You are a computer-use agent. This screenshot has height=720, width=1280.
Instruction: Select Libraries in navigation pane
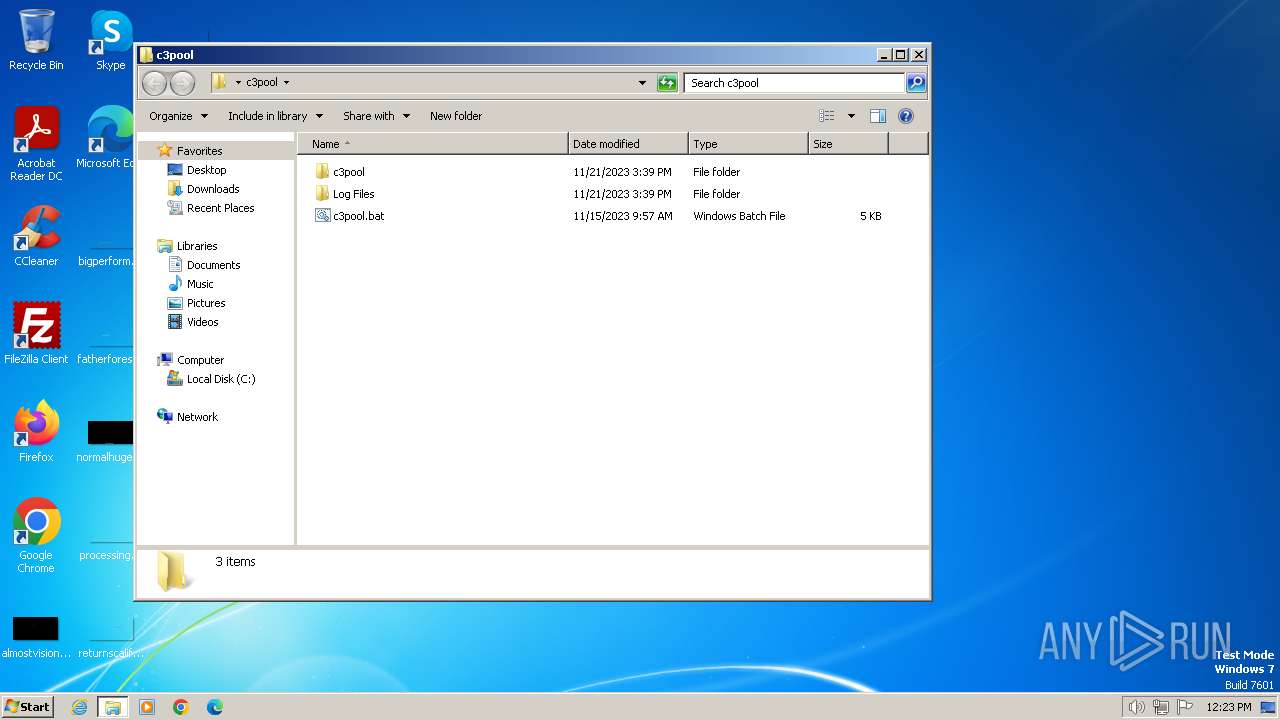(197, 246)
